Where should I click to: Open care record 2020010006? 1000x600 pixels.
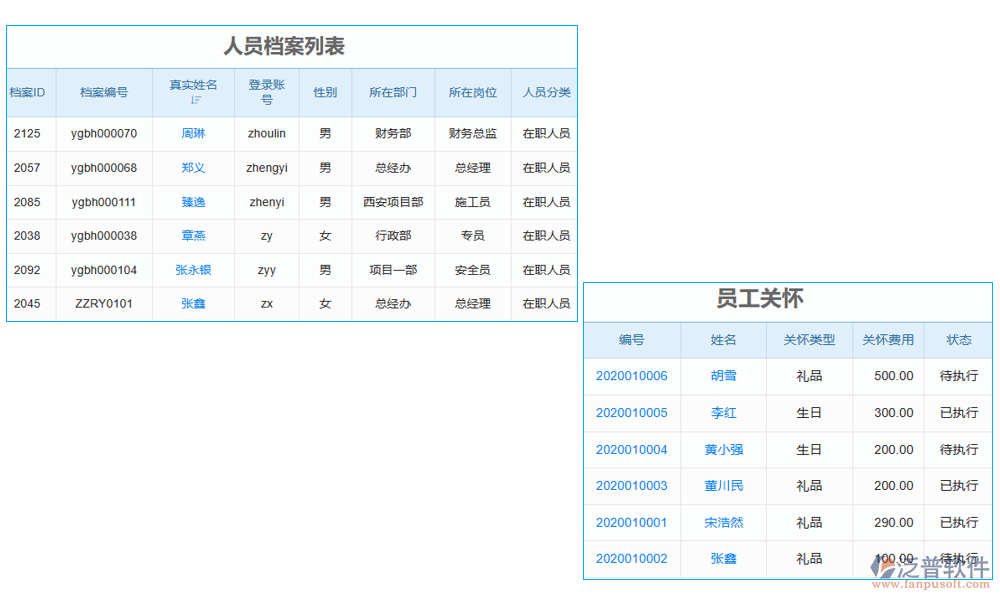631,376
